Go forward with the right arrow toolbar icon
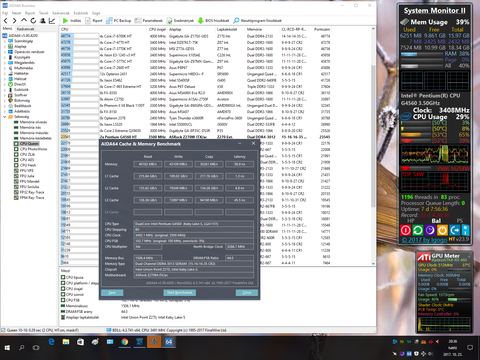 pos(14,21)
